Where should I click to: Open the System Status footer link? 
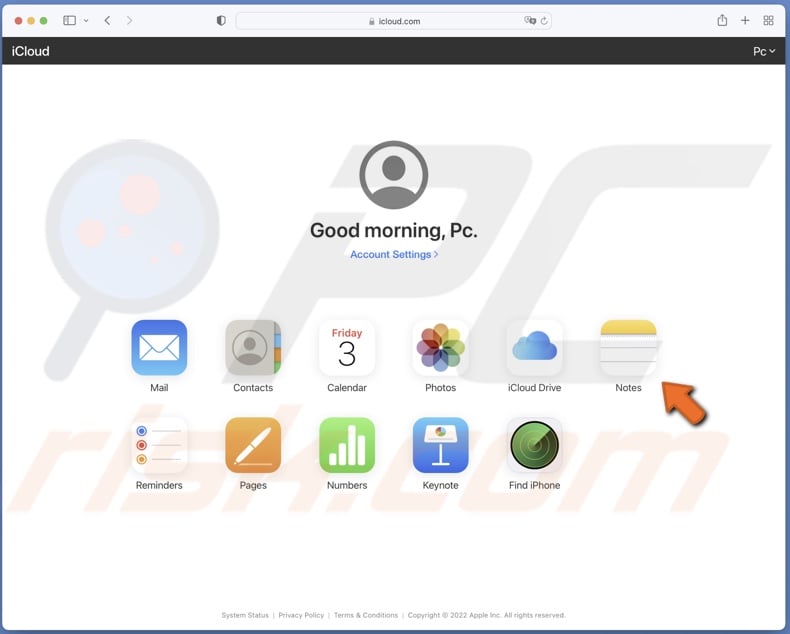click(x=245, y=615)
